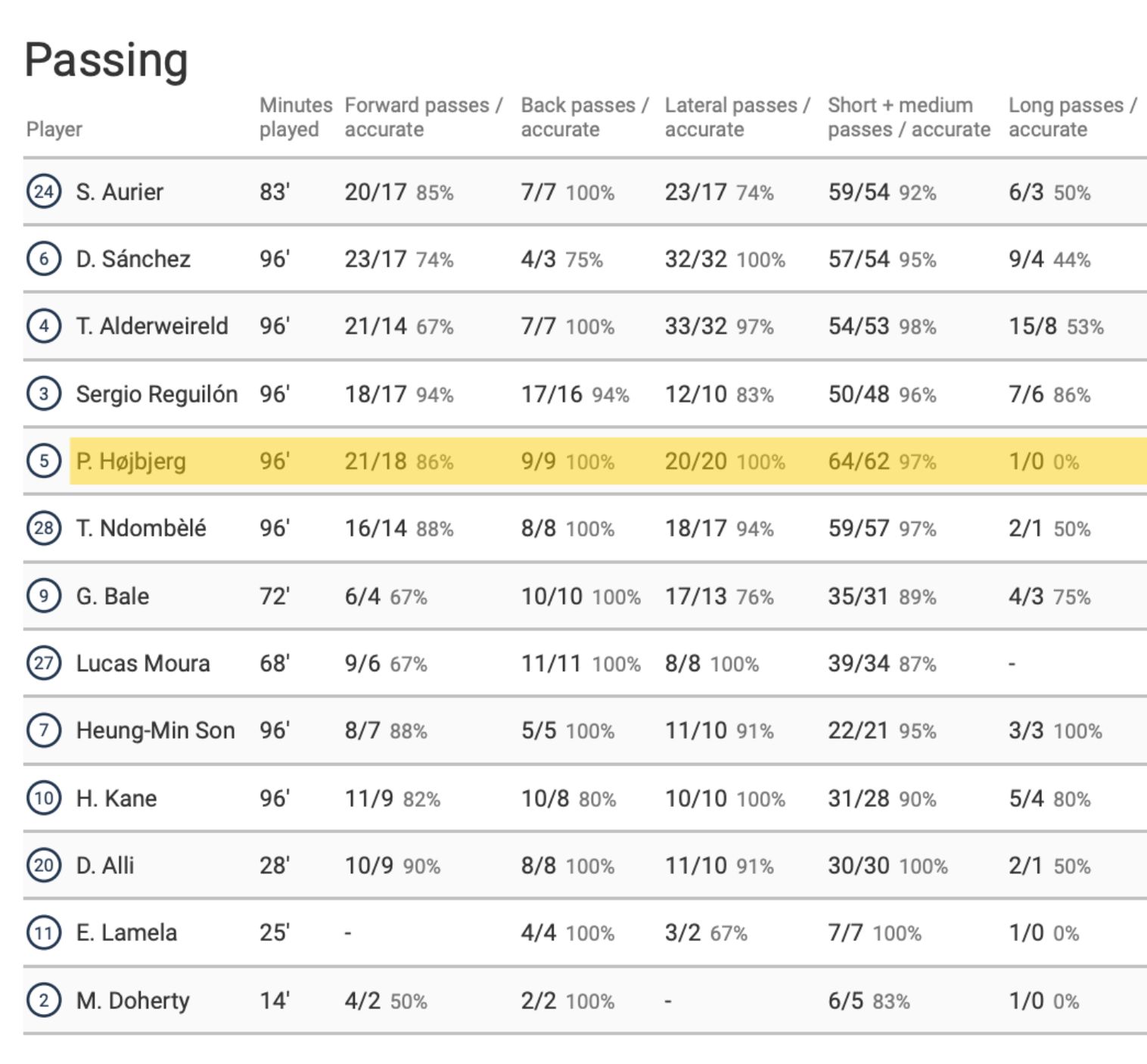Viewport: 1147px width, 1064px height.
Task: Click the number 27 Lucas Moura badge
Action: 43,663
